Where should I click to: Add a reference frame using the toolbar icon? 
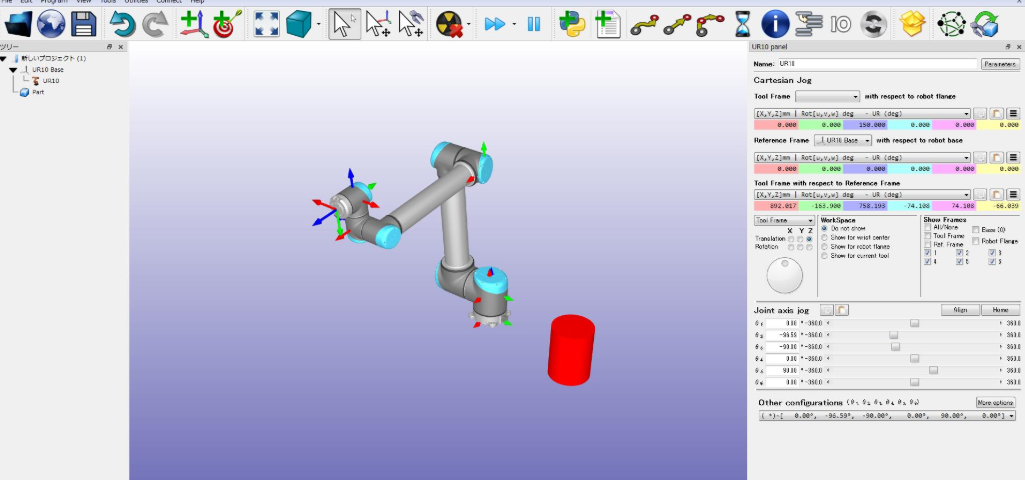tap(193, 24)
